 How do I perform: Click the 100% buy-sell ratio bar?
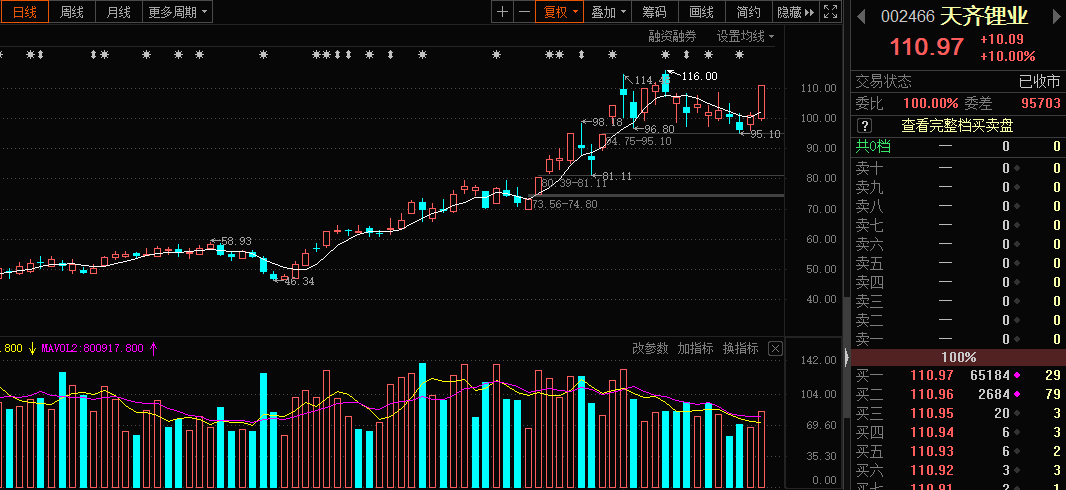coord(959,357)
